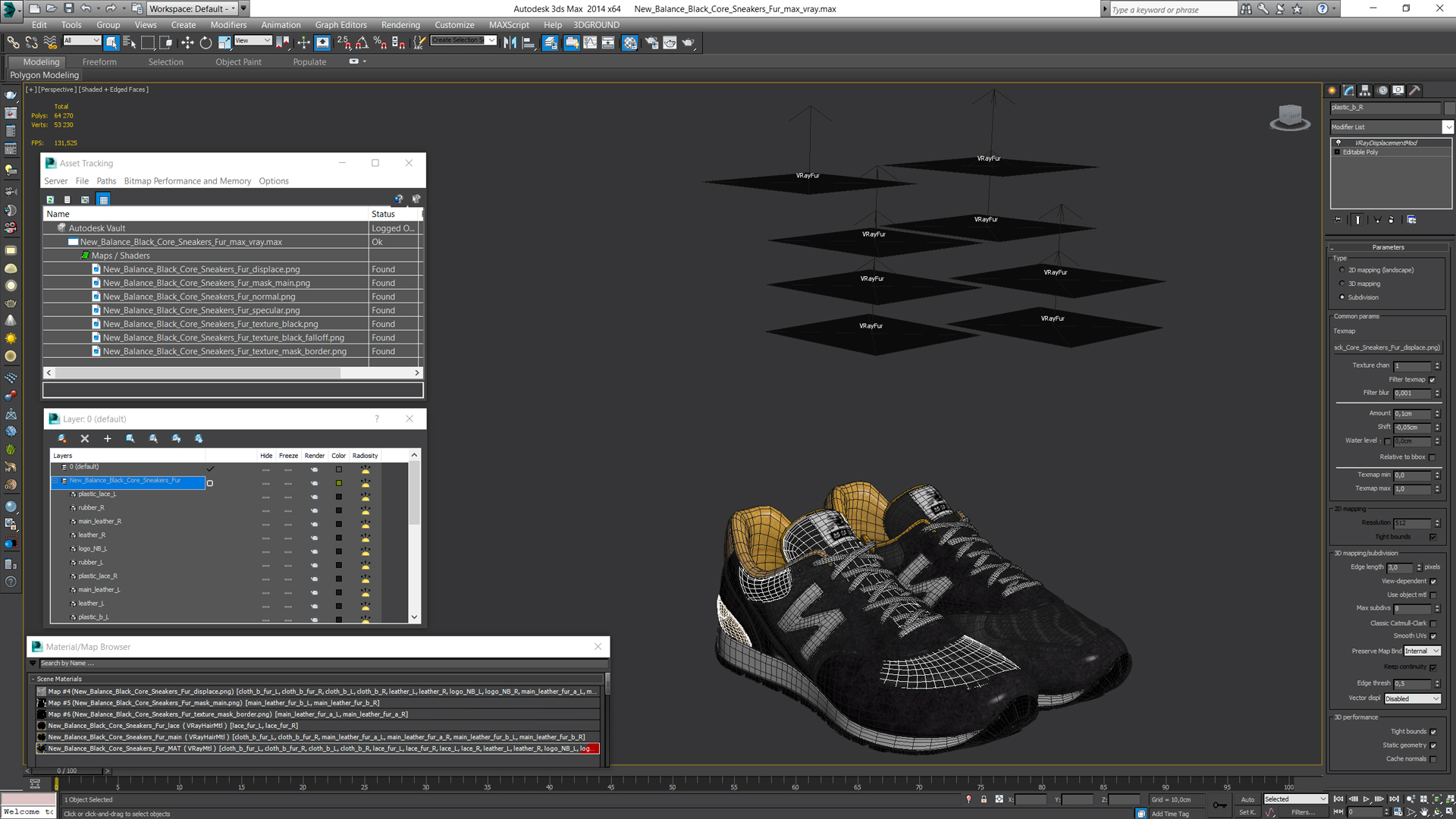Open the Modifier List dropdown
Viewport: 1456px width, 819px height.
point(1448,127)
